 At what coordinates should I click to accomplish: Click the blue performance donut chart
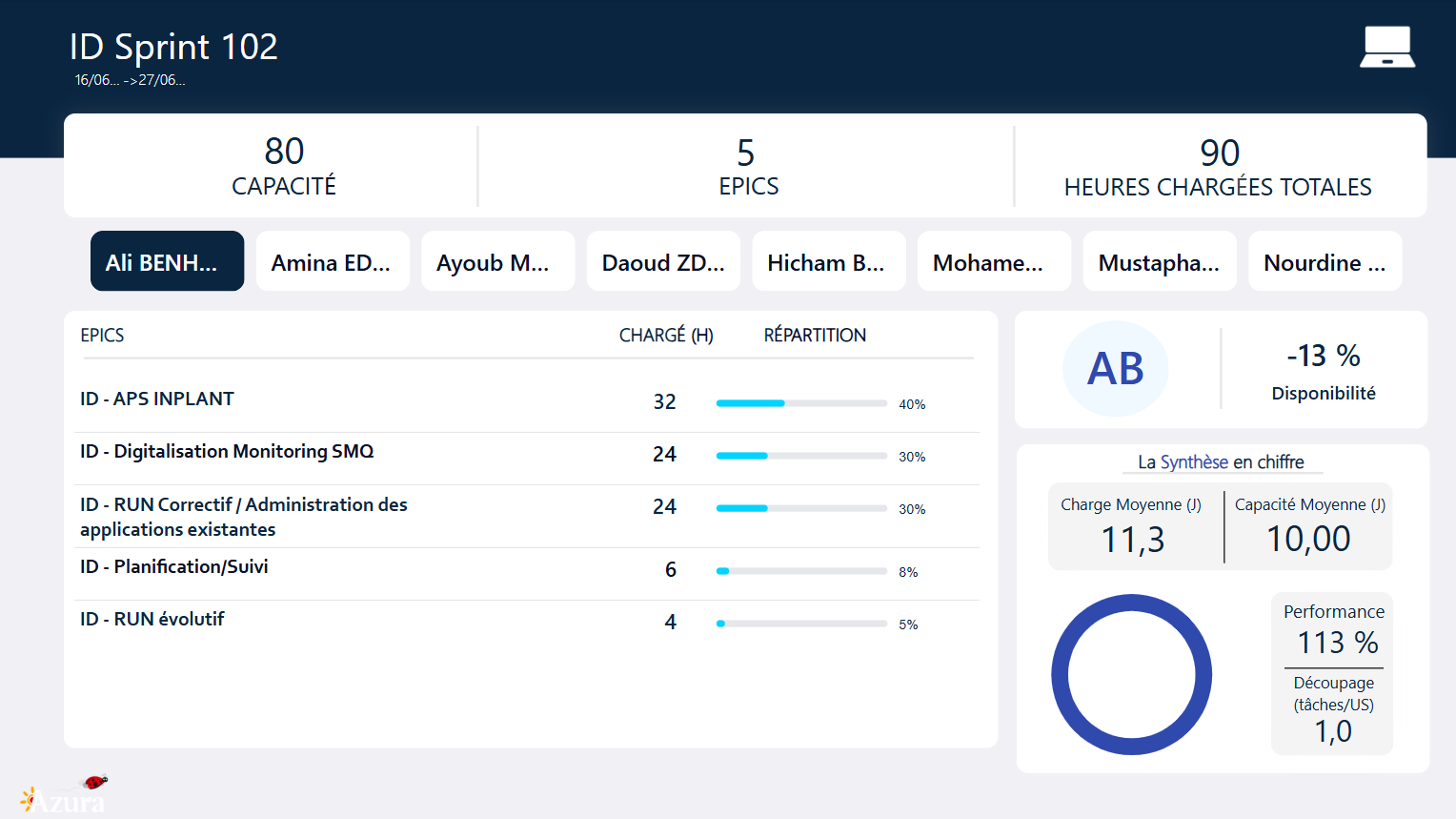coord(1131,674)
